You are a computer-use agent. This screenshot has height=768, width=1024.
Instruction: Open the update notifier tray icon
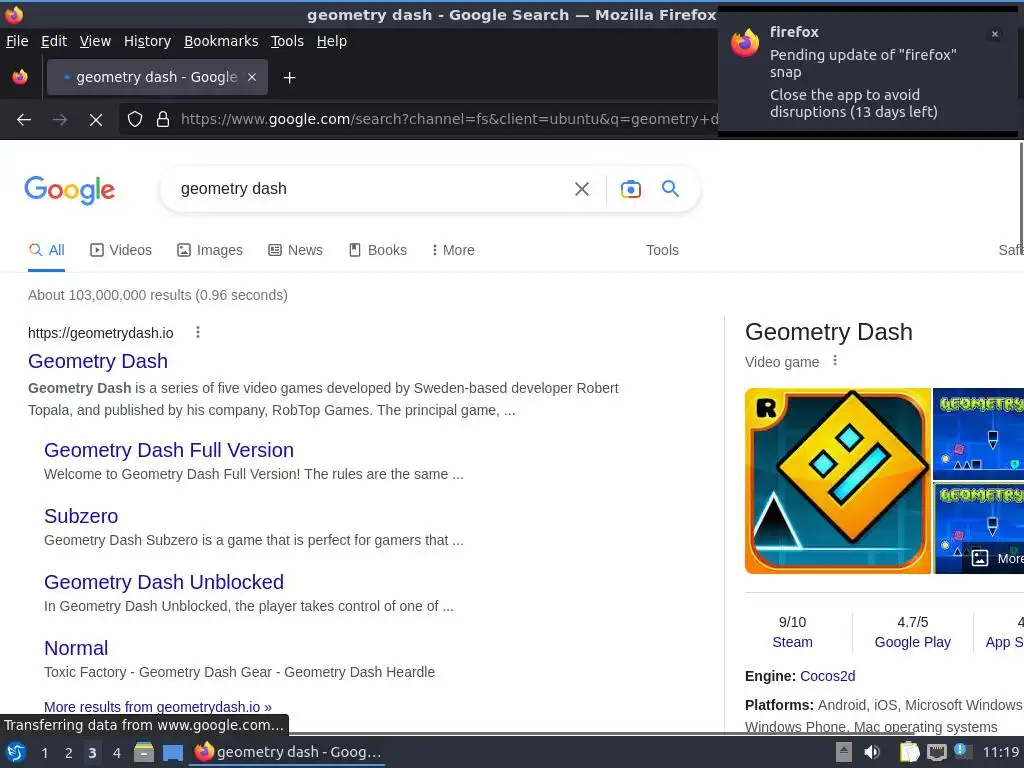click(x=963, y=751)
